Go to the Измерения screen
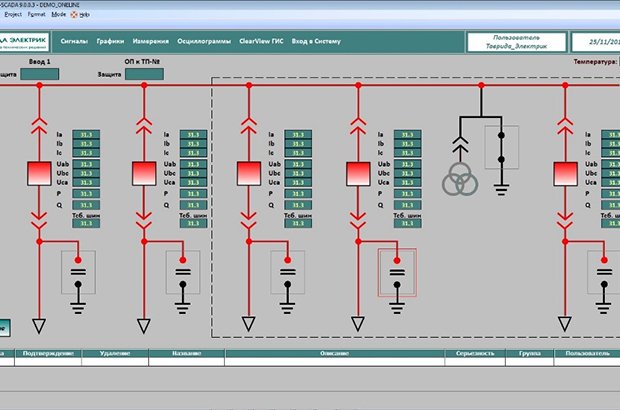The height and width of the screenshot is (410, 620). point(151,41)
